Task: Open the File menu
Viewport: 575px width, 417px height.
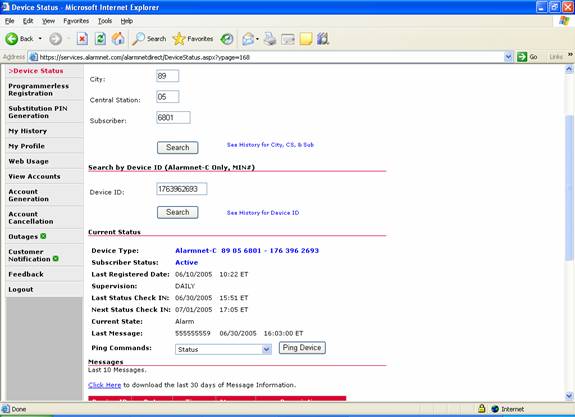Action: [10, 21]
